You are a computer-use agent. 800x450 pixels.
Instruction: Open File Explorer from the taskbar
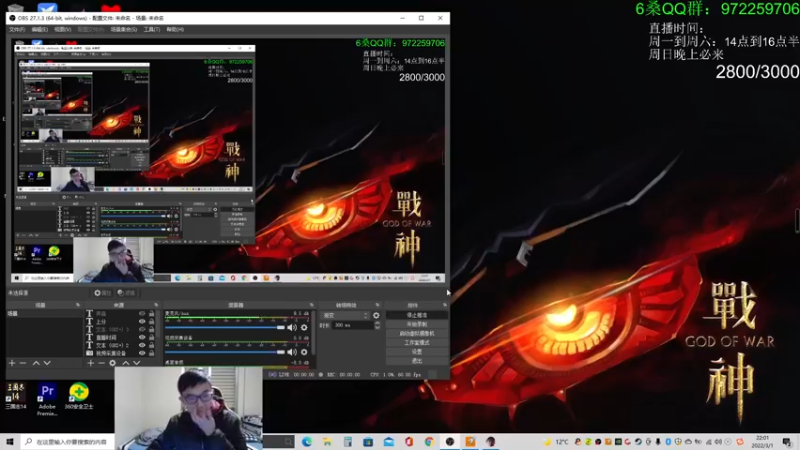tap(327, 442)
